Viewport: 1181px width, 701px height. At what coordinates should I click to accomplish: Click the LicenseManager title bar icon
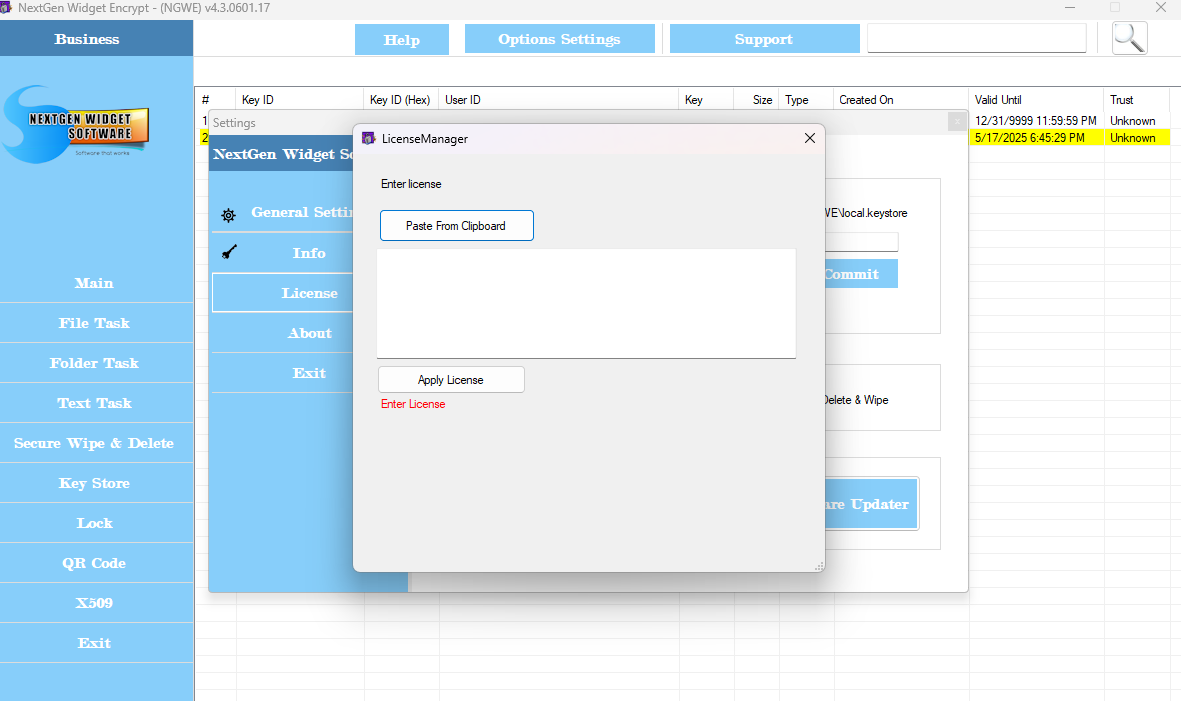click(368, 139)
